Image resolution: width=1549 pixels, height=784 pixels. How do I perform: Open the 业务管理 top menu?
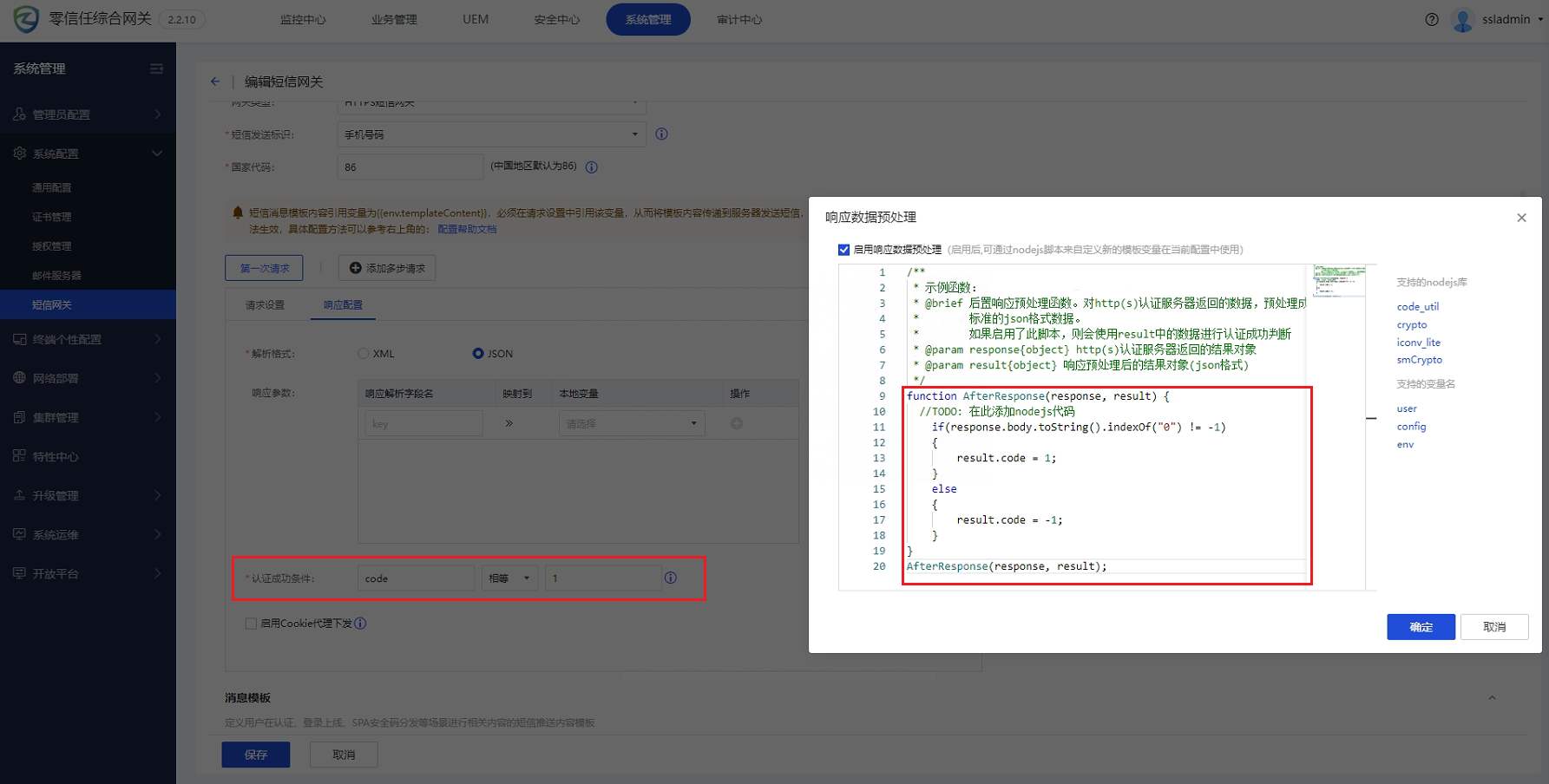point(394,19)
